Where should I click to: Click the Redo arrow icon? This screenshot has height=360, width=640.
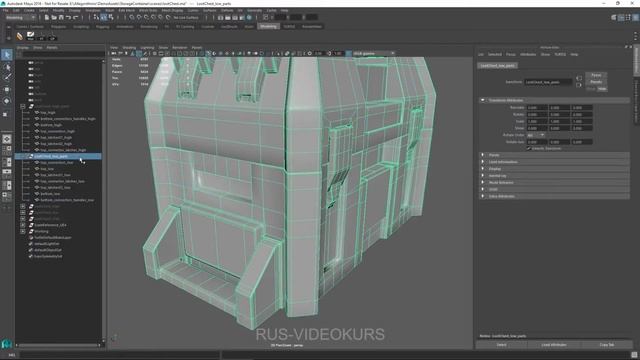(76, 18)
